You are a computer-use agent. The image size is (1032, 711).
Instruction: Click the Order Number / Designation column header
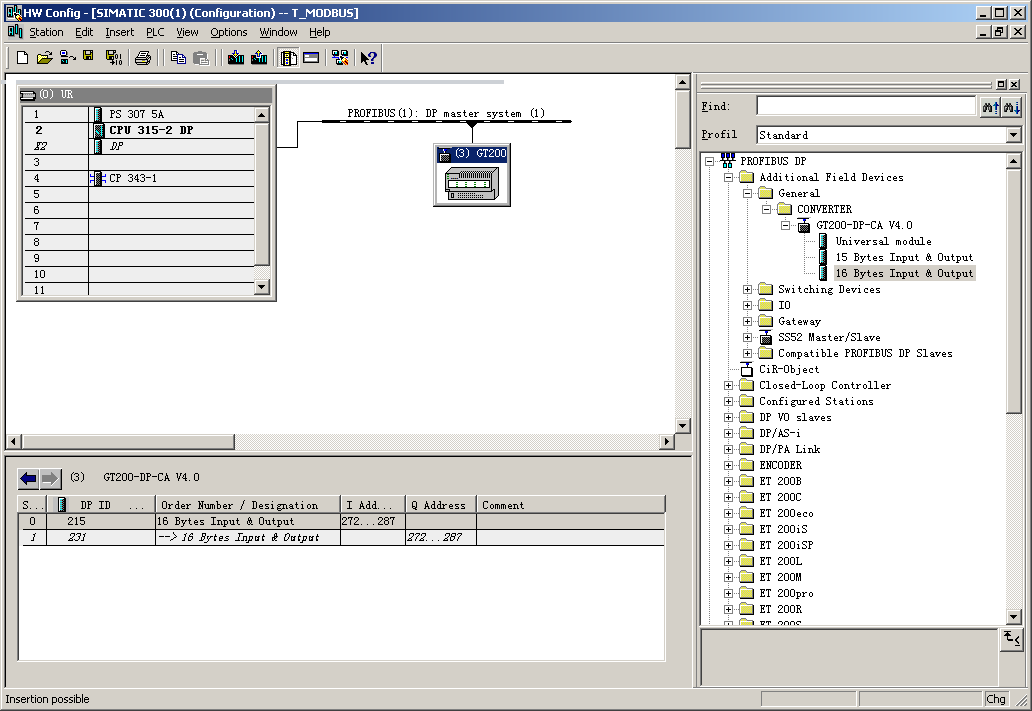(x=247, y=505)
